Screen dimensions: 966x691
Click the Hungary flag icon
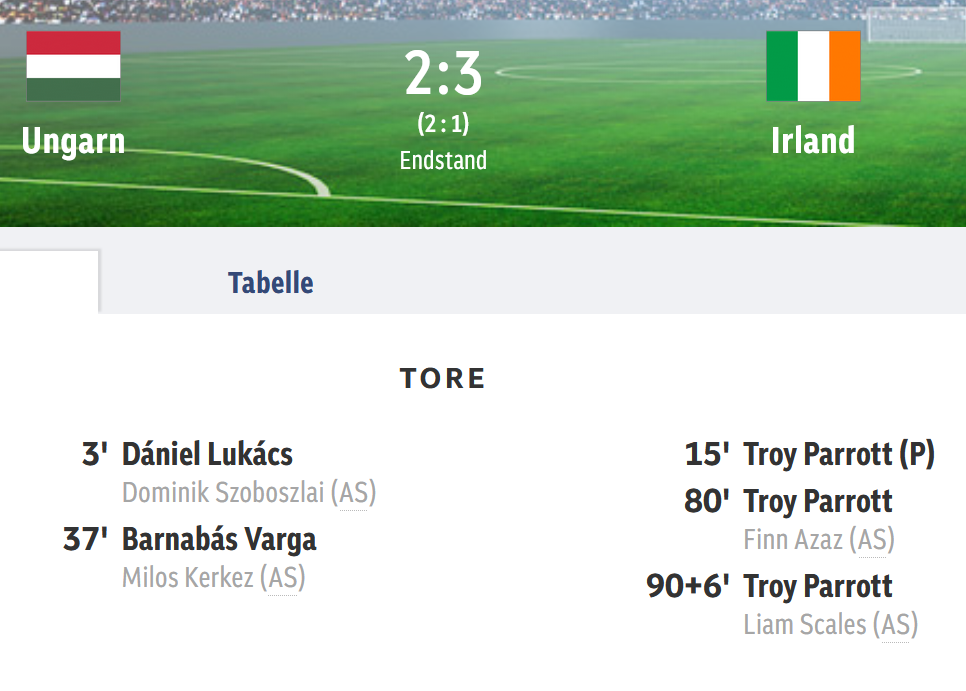click(73, 66)
